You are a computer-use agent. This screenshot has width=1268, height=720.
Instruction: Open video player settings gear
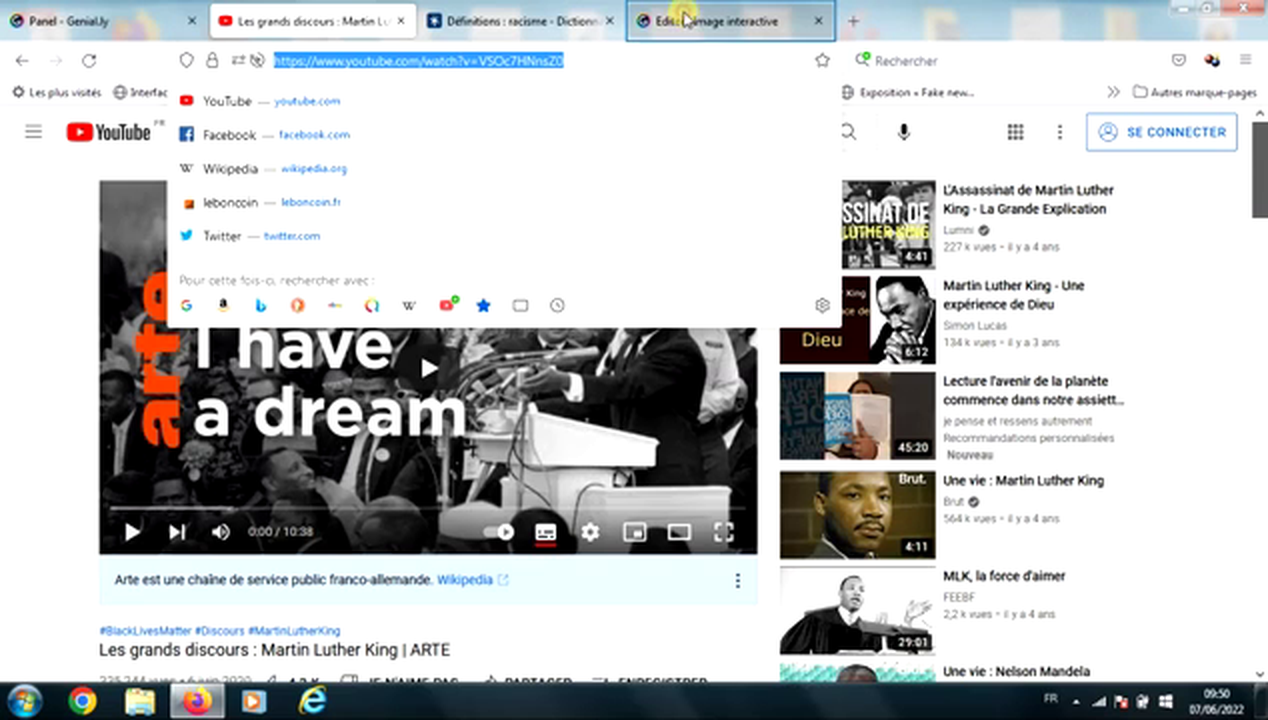tap(590, 532)
